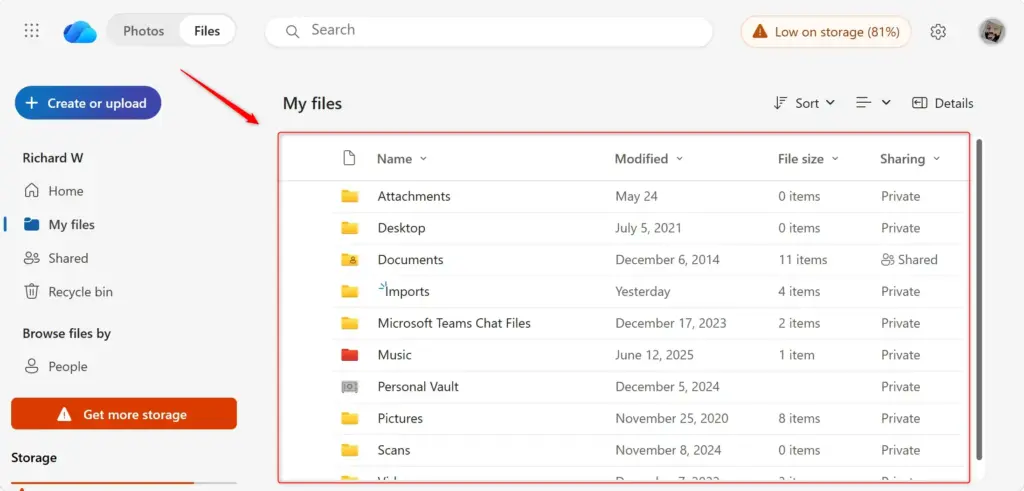Click the Pictures folder icon
Screen dimensions: 1024x491
tap(350, 418)
